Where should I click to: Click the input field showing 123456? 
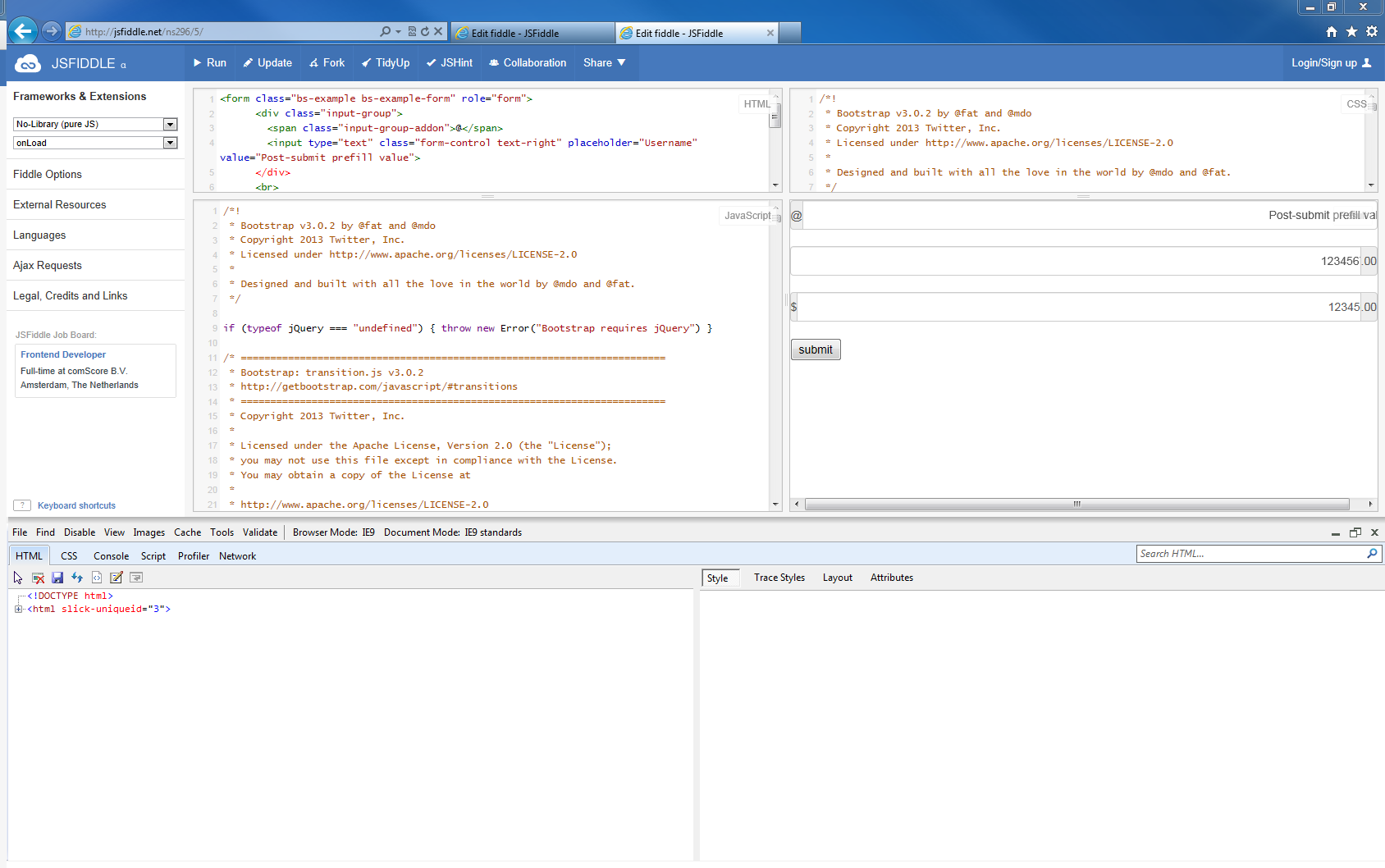(1075, 261)
